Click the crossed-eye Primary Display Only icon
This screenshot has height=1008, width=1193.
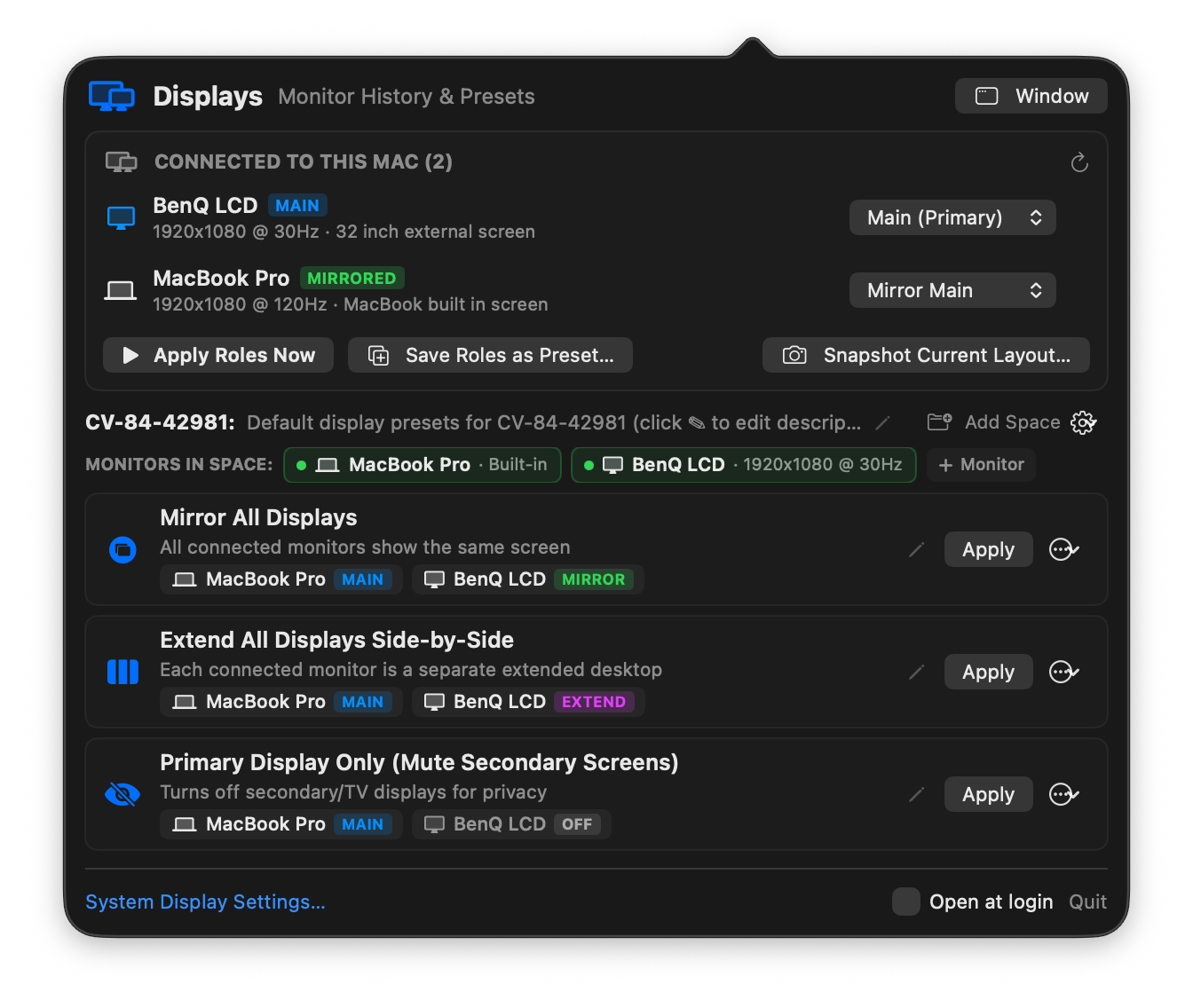point(122,794)
